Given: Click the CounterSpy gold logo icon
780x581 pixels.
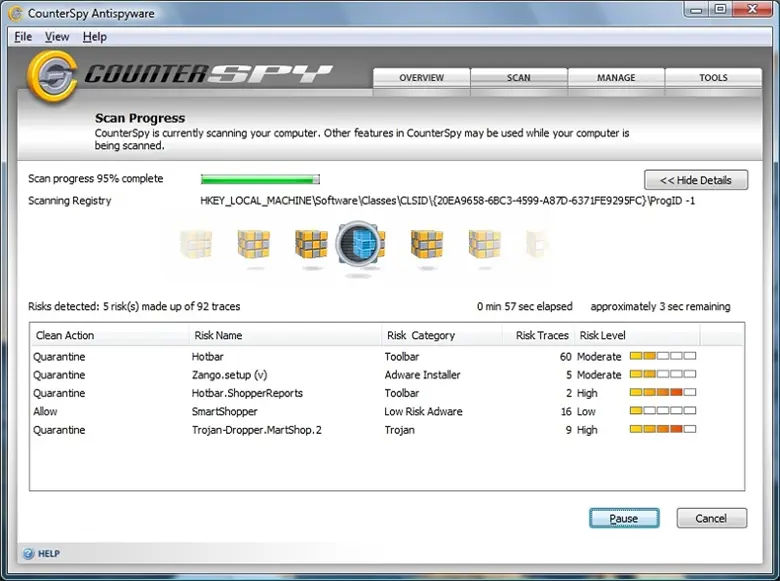Looking at the screenshot, I should (52, 76).
